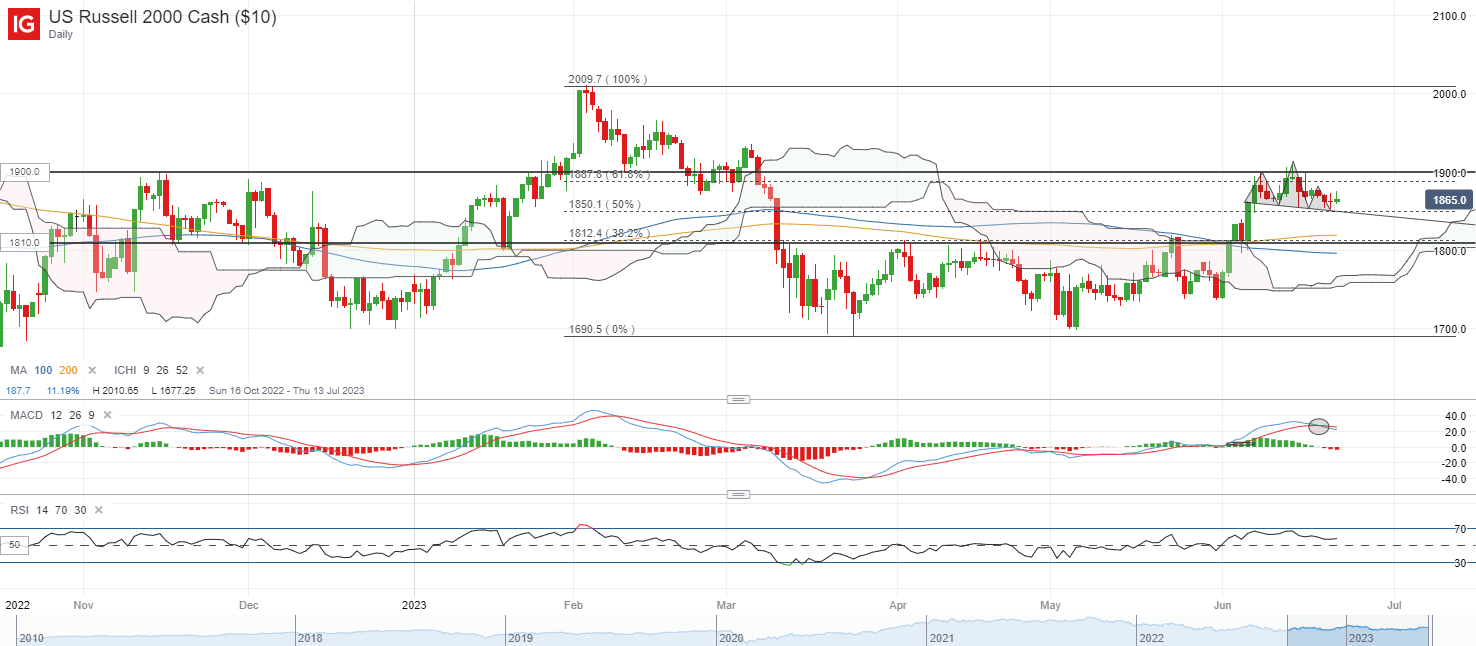Open the MACD indicator settings label
Image resolution: width=1476 pixels, height=646 pixels.
point(27,414)
